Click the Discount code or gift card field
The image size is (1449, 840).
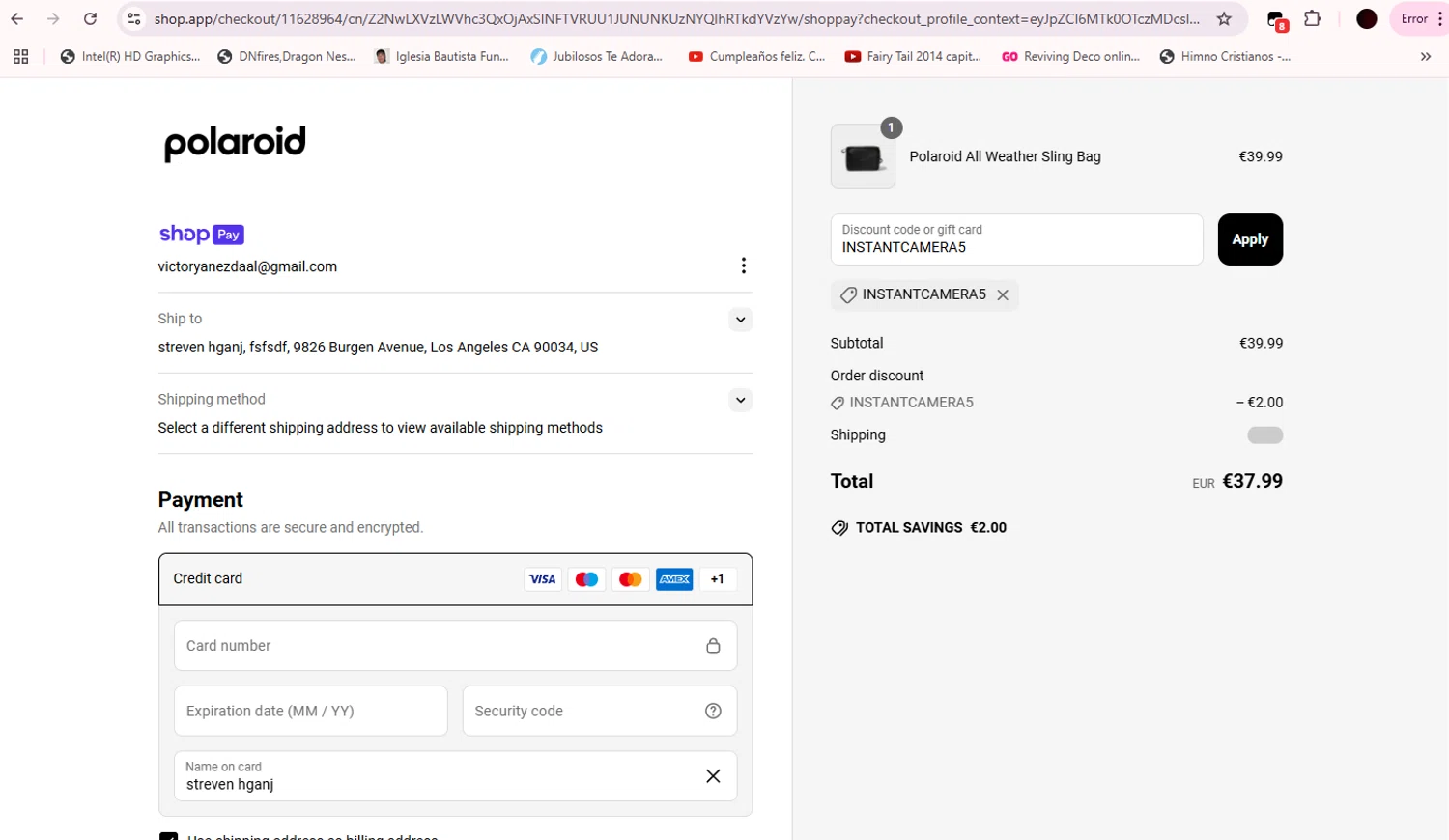click(1016, 239)
